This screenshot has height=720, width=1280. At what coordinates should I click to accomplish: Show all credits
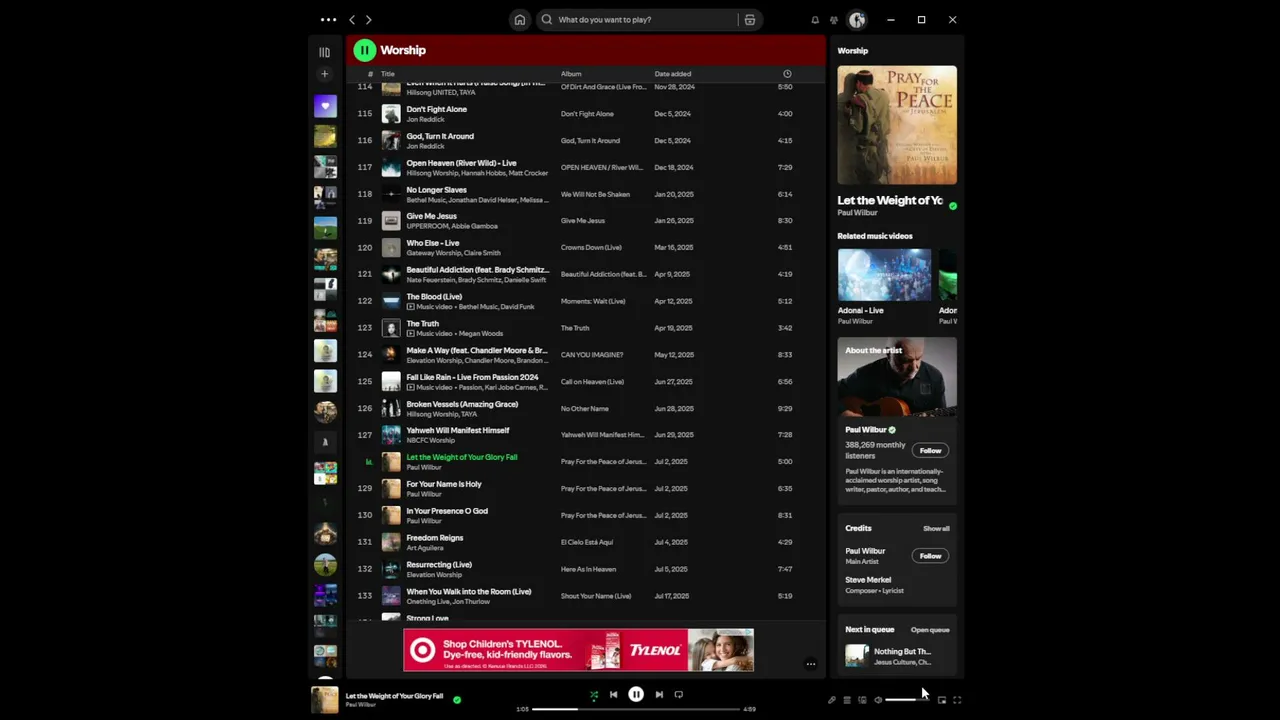tap(936, 529)
